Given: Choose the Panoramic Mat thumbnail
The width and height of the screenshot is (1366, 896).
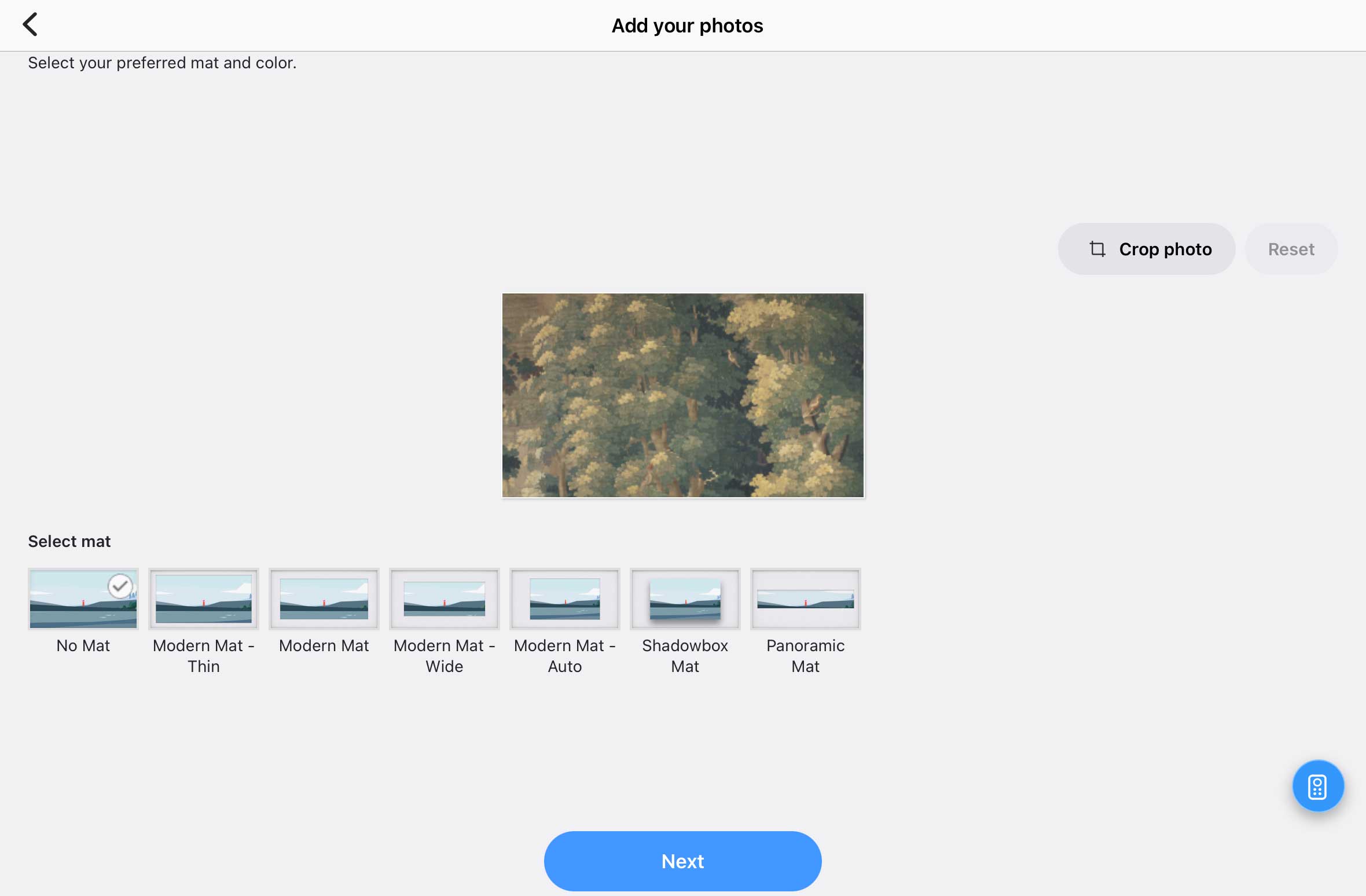Looking at the screenshot, I should 806,599.
